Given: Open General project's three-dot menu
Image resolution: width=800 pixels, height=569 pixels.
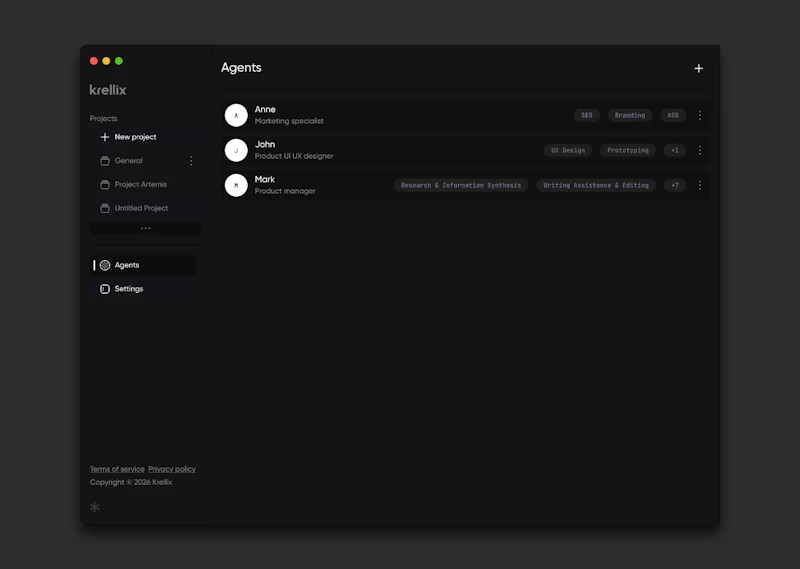Looking at the screenshot, I should (191, 161).
